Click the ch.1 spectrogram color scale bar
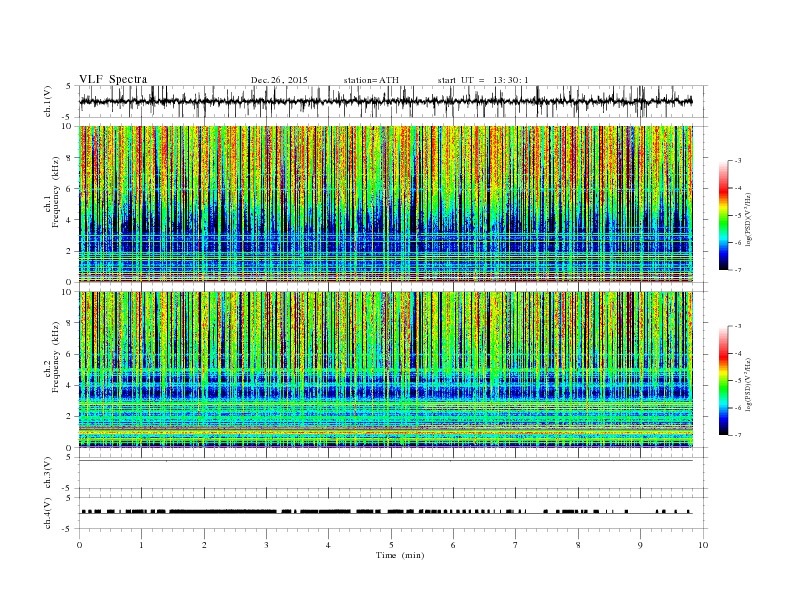 click(724, 215)
